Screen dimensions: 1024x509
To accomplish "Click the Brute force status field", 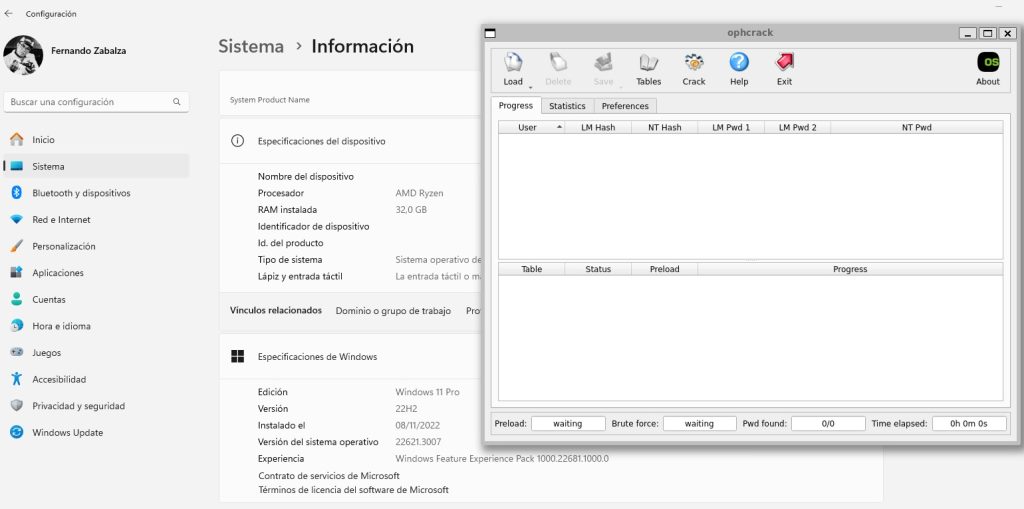I will pos(699,423).
